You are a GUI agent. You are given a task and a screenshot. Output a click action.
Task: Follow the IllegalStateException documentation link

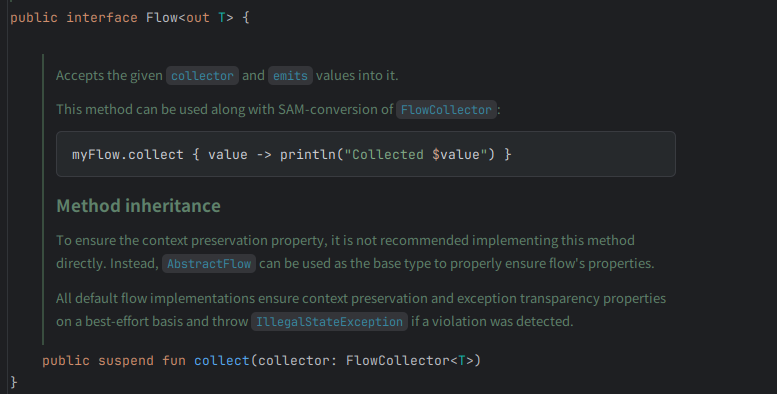(329, 322)
